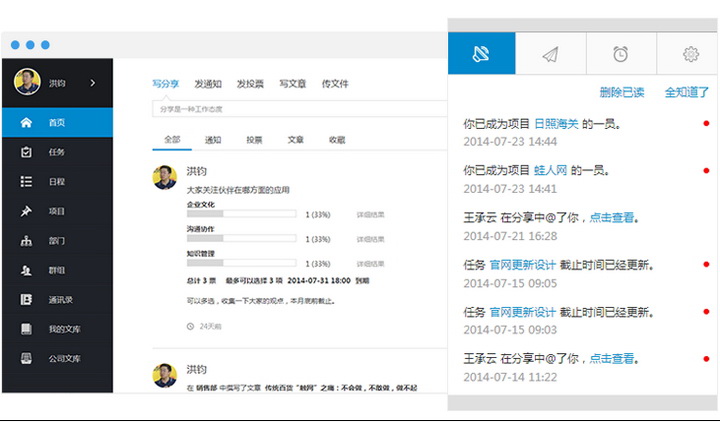
Task: View 详细结果 for 知识管理 option
Action: click(x=371, y=264)
